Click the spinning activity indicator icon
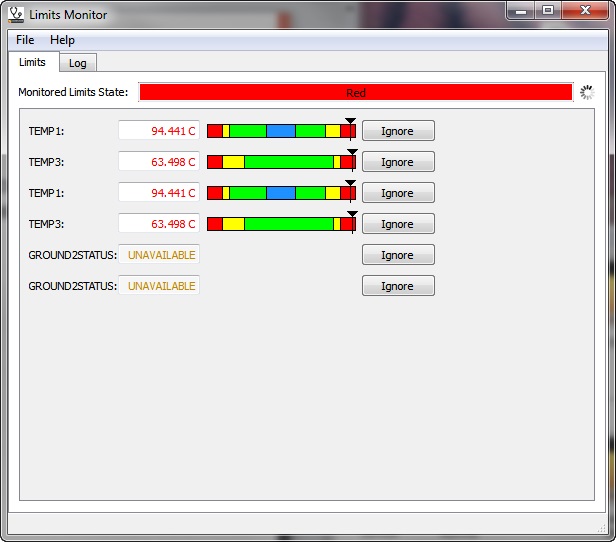This screenshot has width=616, height=542. tap(587, 93)
